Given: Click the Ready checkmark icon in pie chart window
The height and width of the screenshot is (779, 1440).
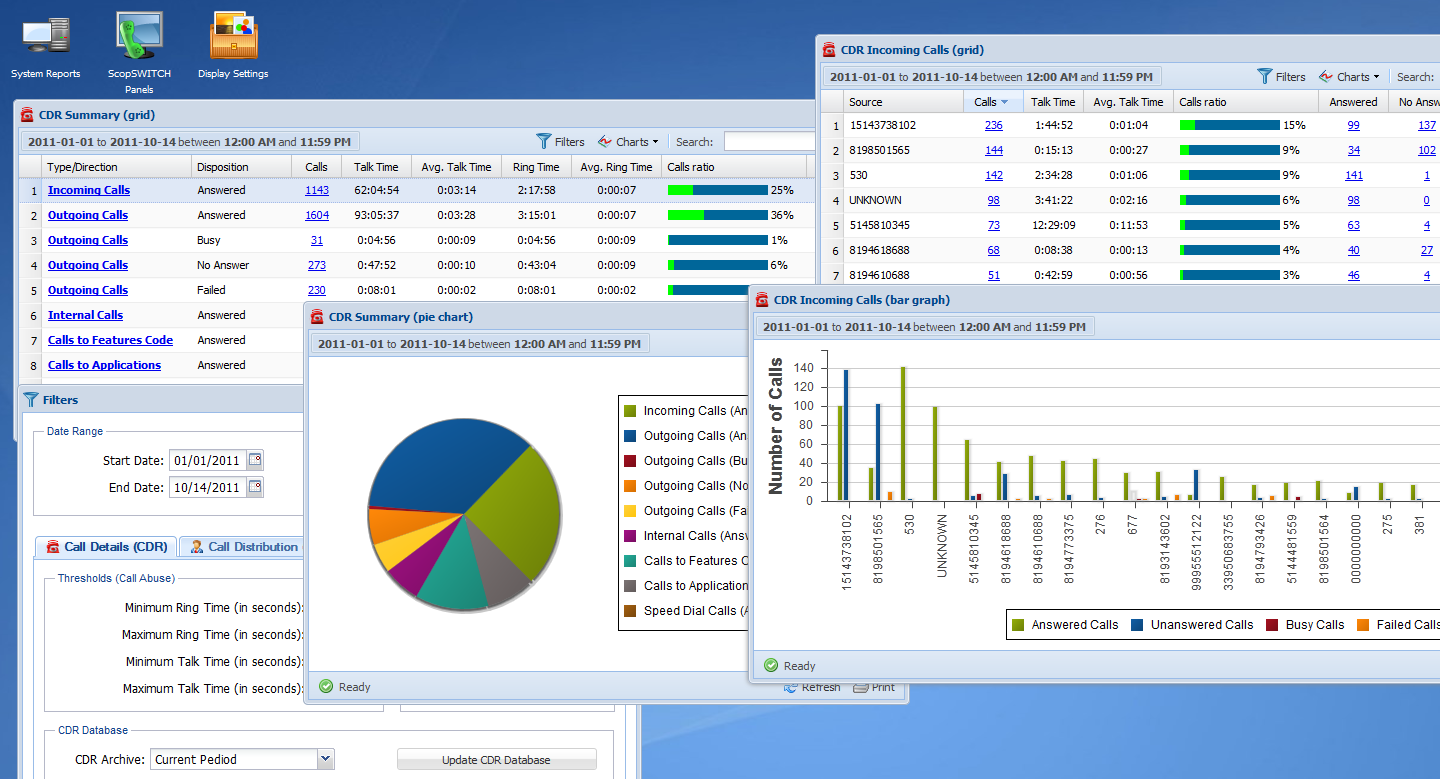Looking at the screenshot, I should pos(326,686).
